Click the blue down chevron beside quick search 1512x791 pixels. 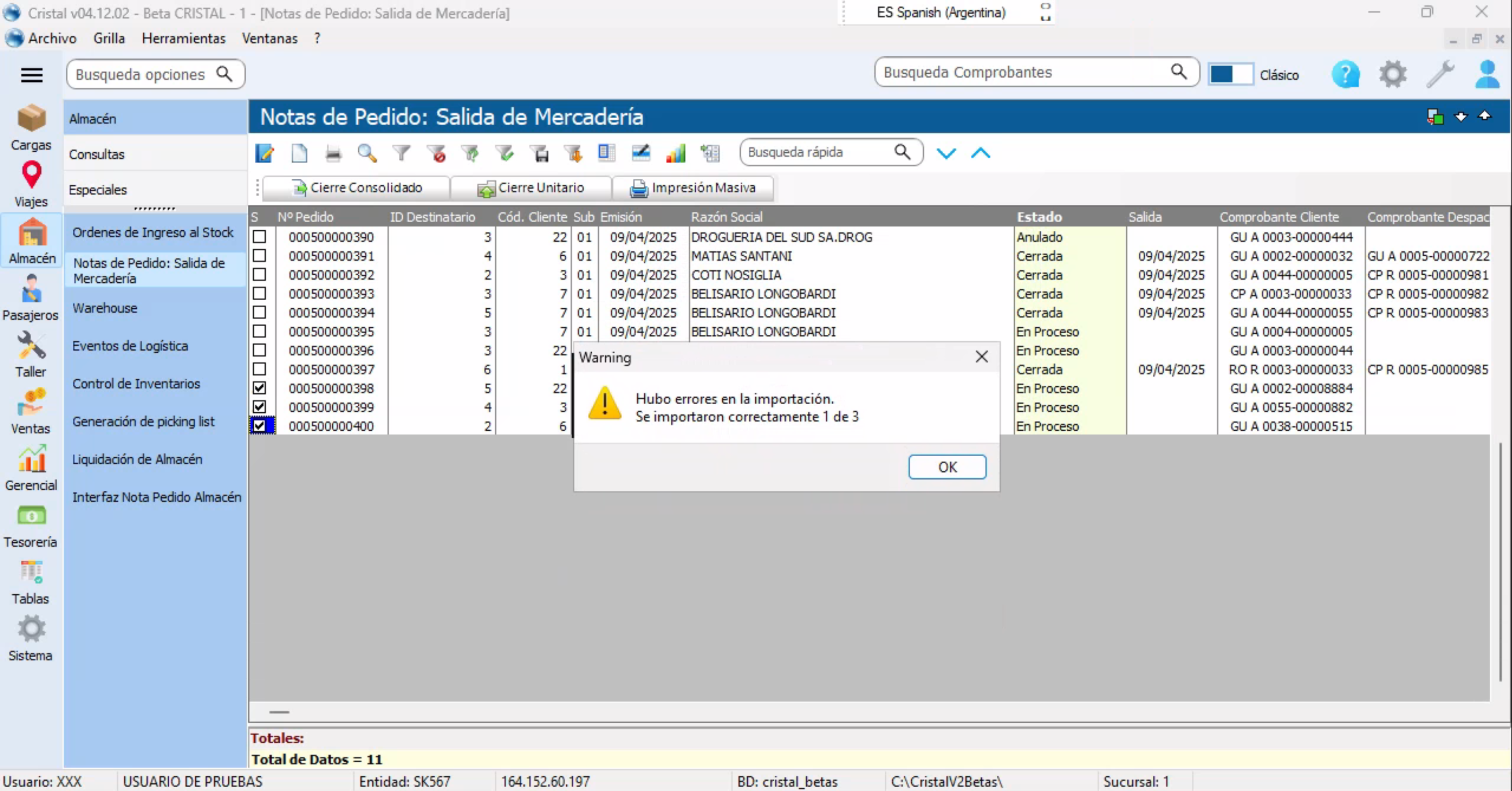pyautogui.click(x=946, y=153)
